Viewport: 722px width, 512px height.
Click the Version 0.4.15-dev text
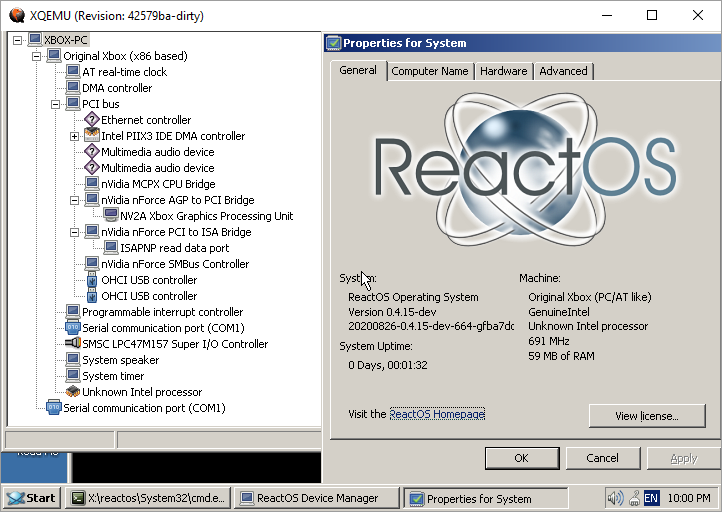coord(392,312)
